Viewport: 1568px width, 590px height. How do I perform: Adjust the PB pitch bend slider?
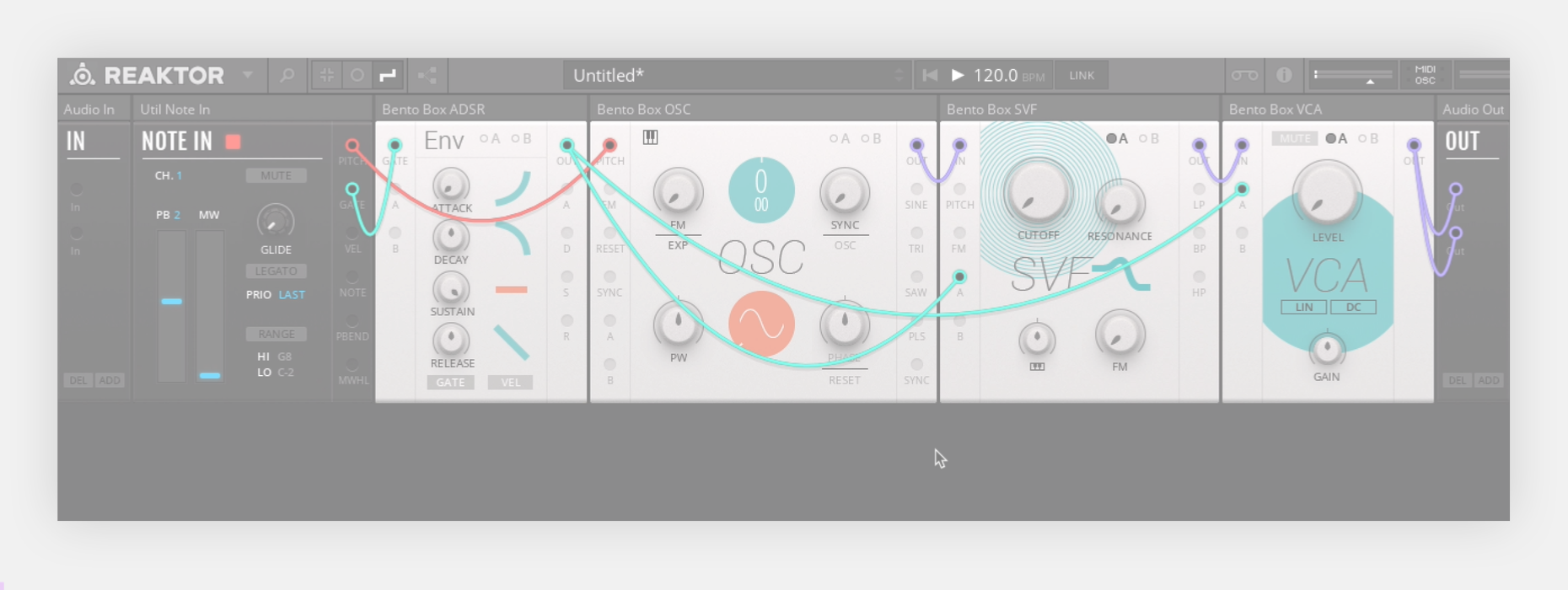[171, 306]
